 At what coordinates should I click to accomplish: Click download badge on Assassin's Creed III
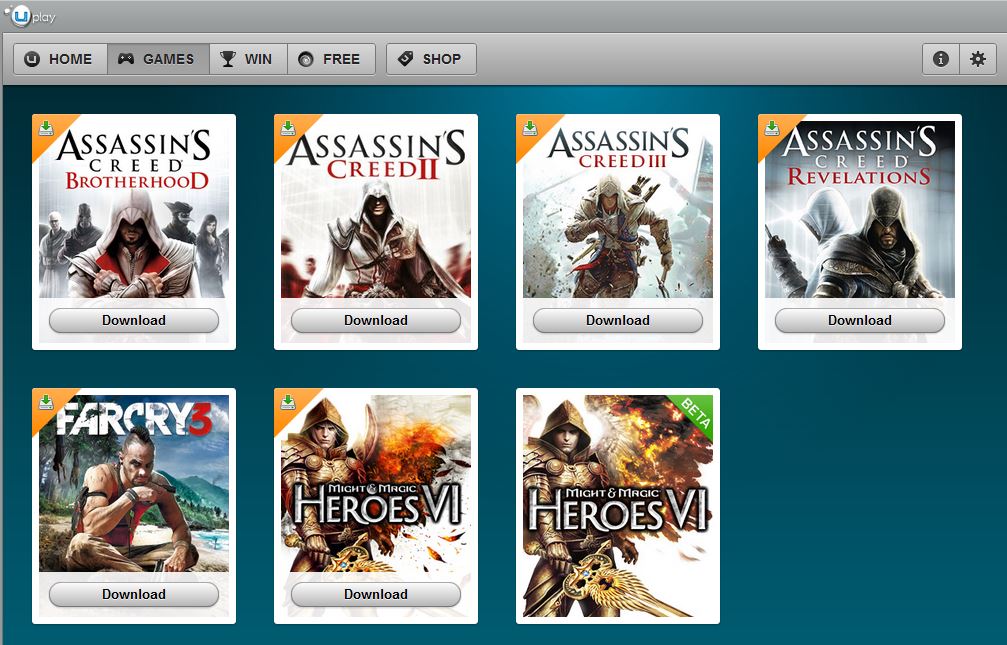point(530,128)
